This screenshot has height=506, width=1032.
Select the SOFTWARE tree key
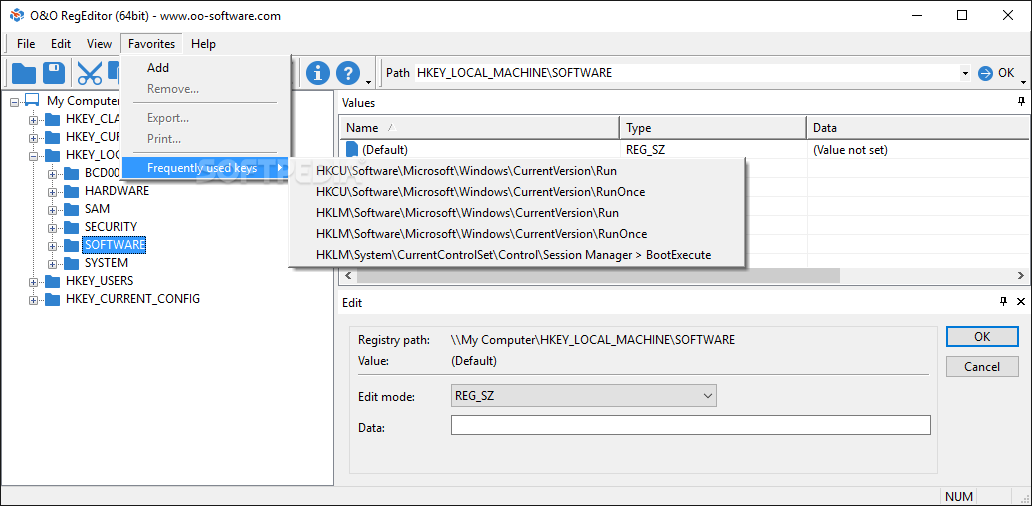tap(115, 245)
